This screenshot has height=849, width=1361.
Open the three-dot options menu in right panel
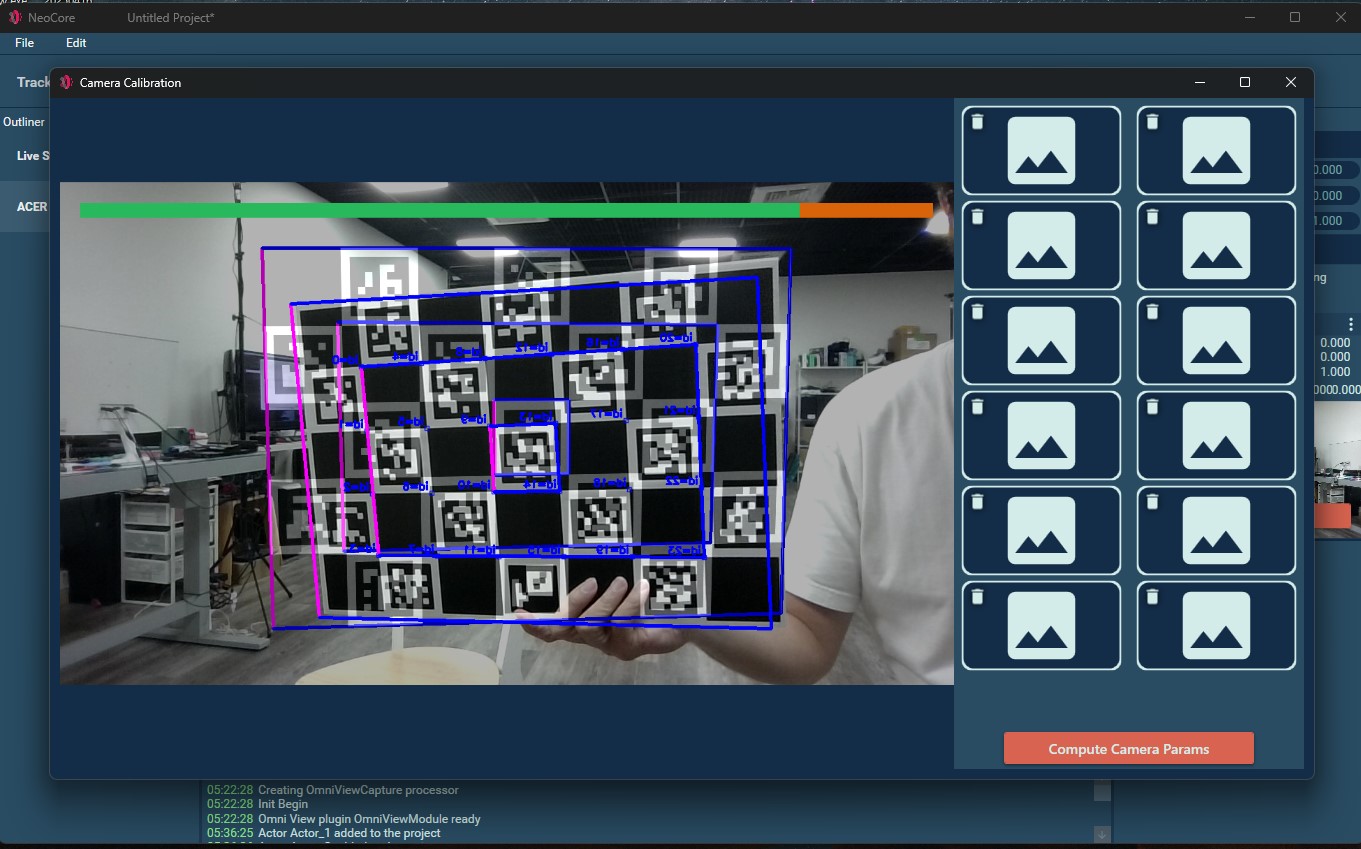[x=1350, y=325]
